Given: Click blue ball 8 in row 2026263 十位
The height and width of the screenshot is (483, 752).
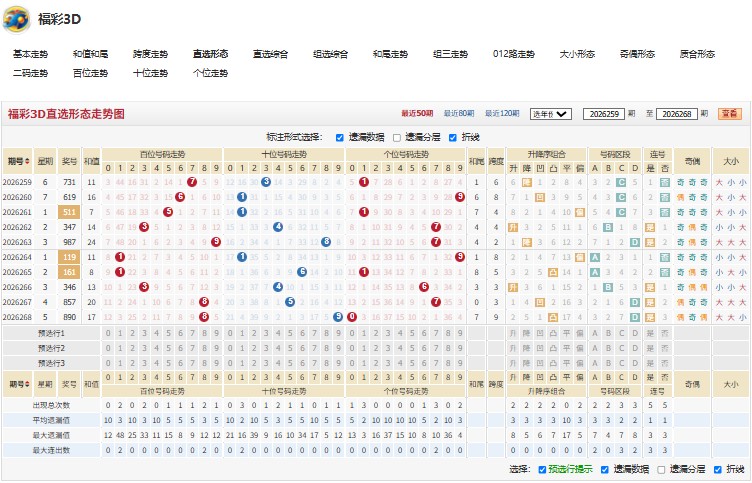Looking at the screenshot, I should pos(326,242).
